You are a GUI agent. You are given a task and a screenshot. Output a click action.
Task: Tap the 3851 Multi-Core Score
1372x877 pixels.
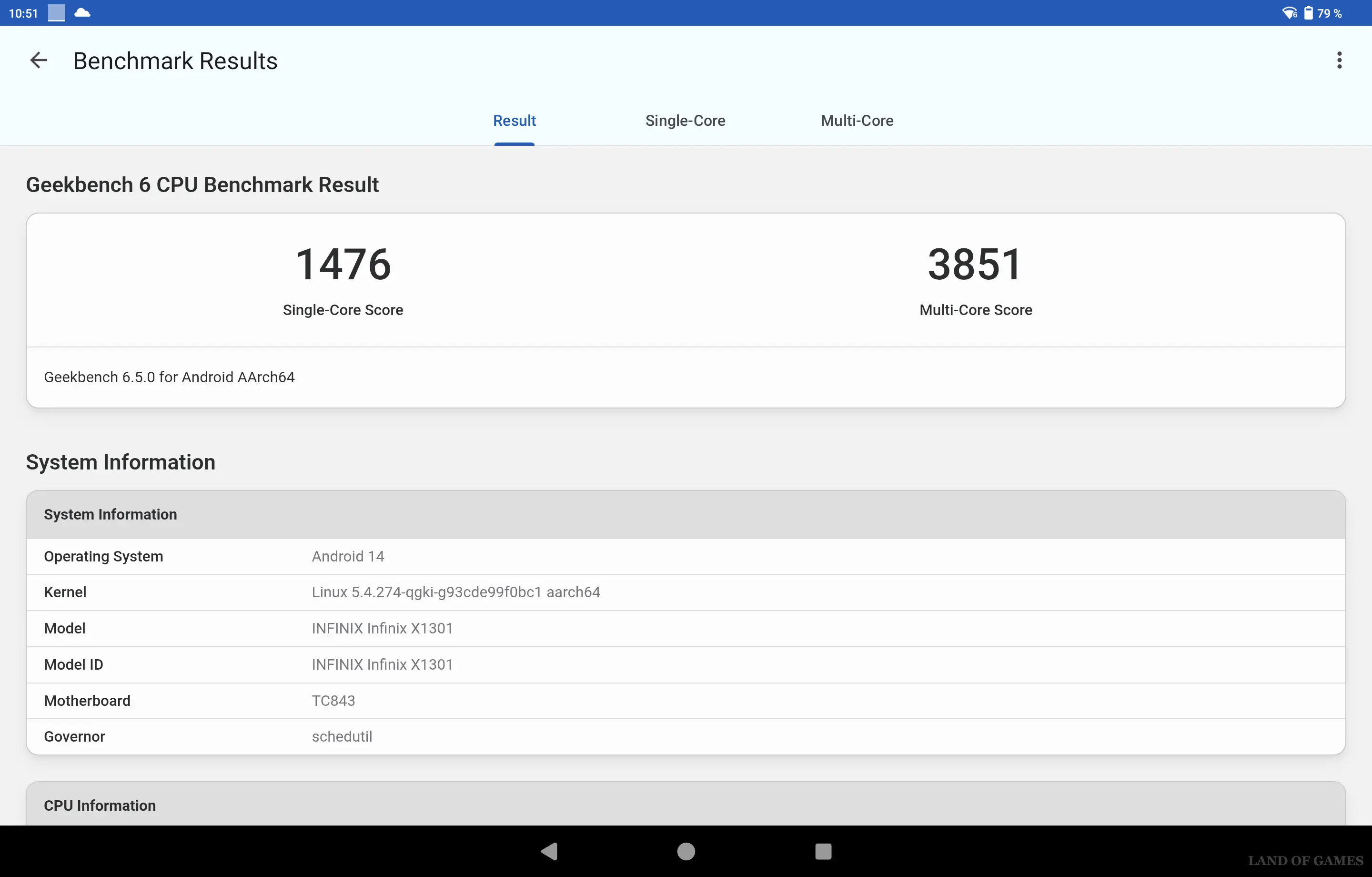pyautogui.click(x=975, y=265)
